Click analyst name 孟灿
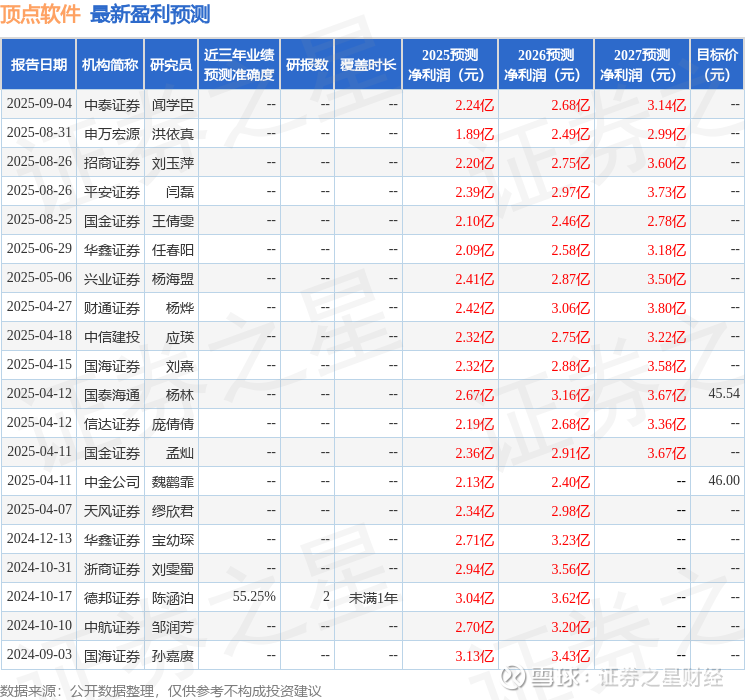The width and height of the screenshot is (745, 700). 180,453
